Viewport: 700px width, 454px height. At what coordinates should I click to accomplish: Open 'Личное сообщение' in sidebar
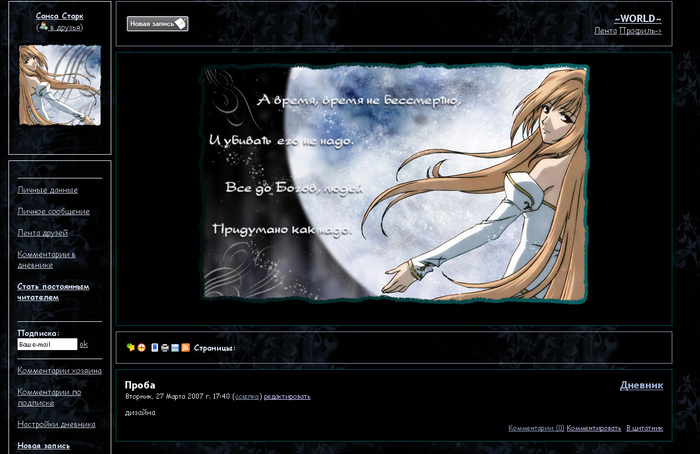pos(53,211)
